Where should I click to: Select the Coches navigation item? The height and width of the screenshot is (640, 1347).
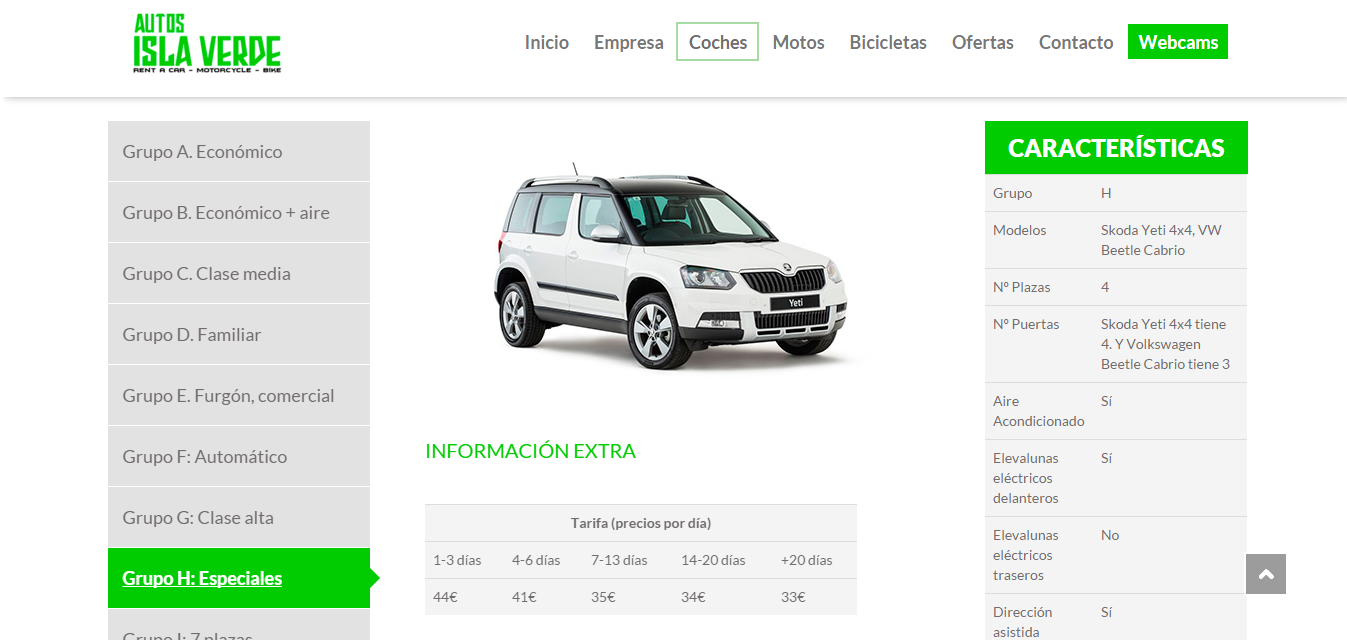[x=718, y=42]
